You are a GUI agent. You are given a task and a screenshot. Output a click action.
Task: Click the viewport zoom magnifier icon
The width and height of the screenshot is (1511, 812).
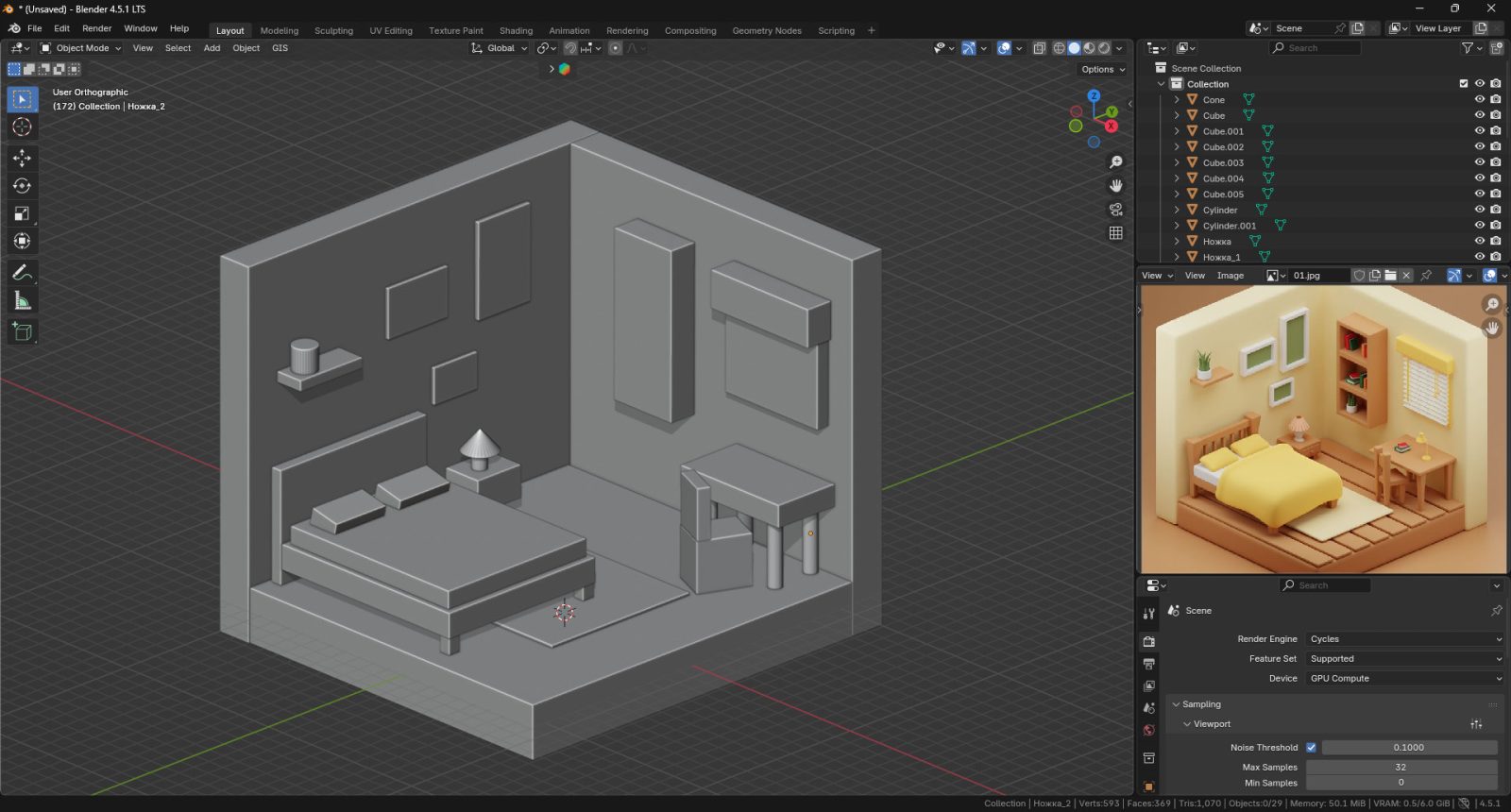pos(1115,162)
